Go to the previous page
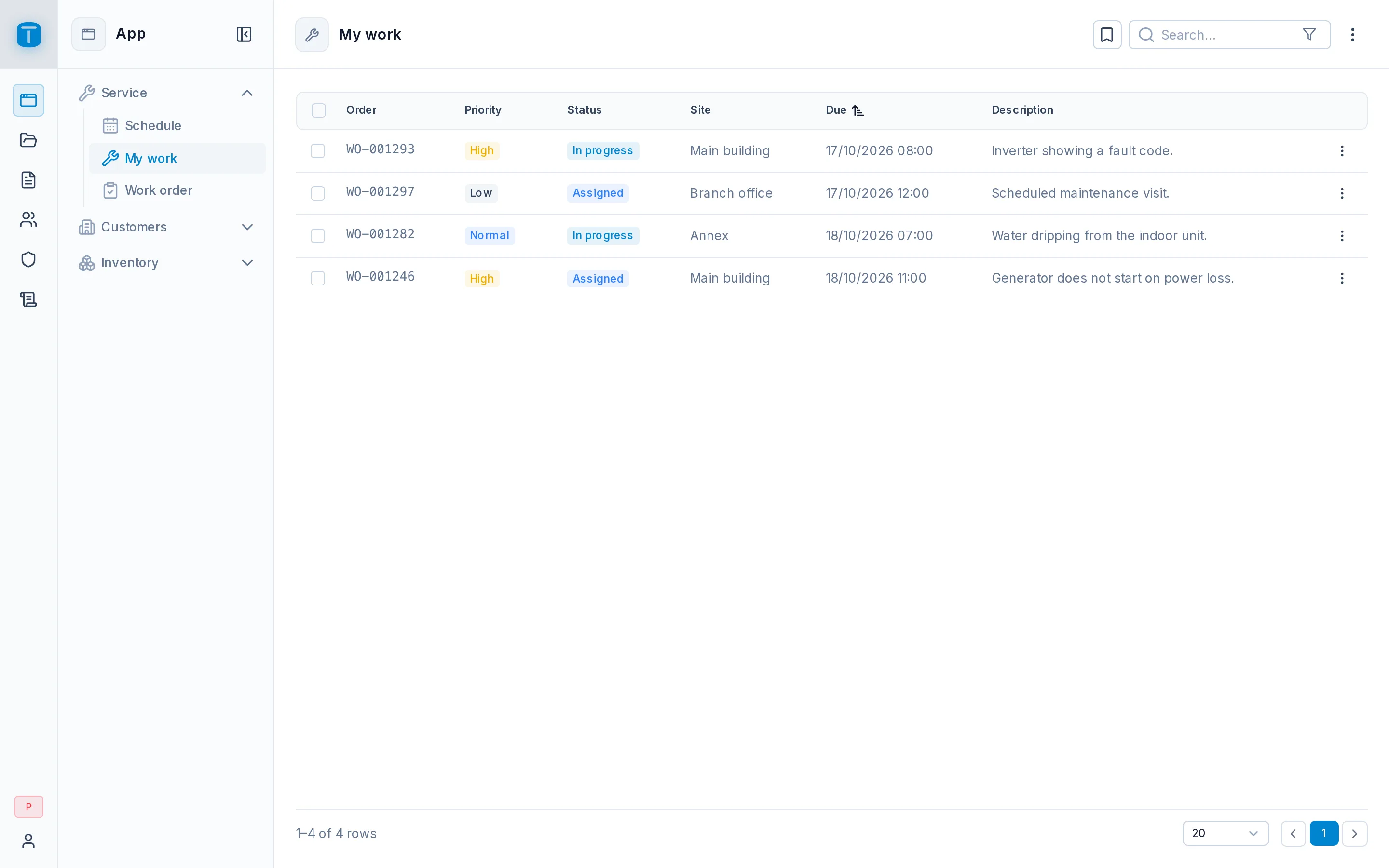 (1293, 834)
